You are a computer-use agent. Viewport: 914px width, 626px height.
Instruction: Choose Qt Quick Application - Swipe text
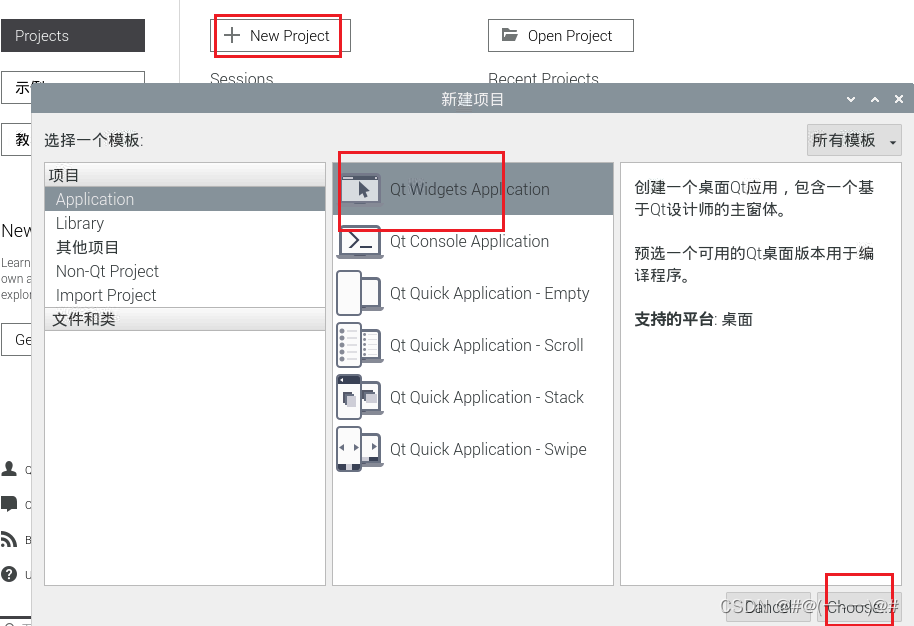pos(488,449)
